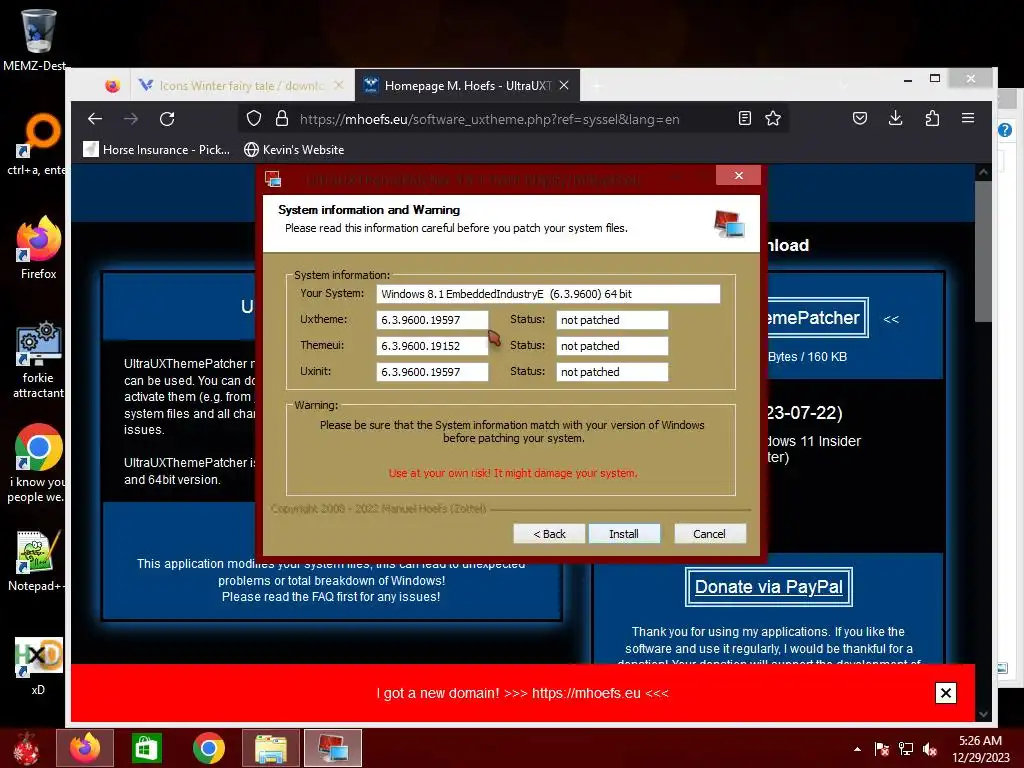Bookmark this page with the star icon
Screen dimensions: 1024x768
point(773,118)
